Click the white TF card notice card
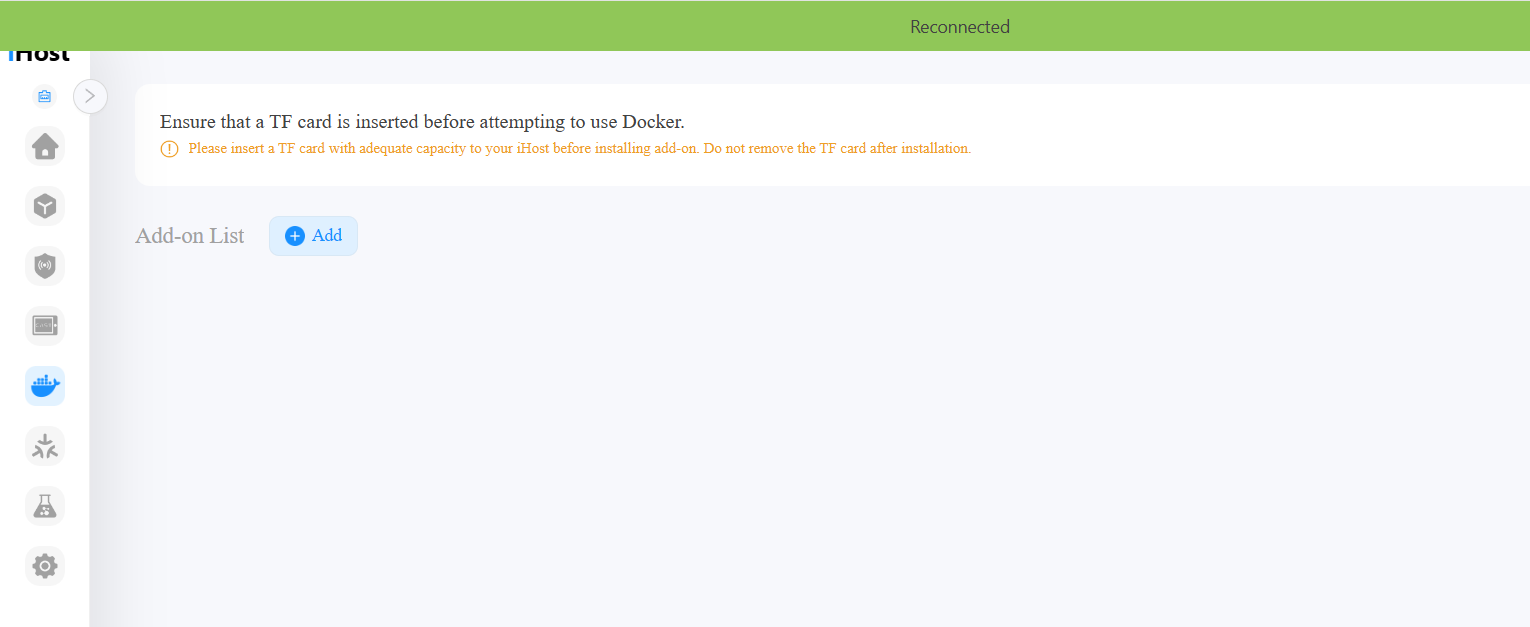1530x627 pixels. pyautogui.click(x=832, y=135)
